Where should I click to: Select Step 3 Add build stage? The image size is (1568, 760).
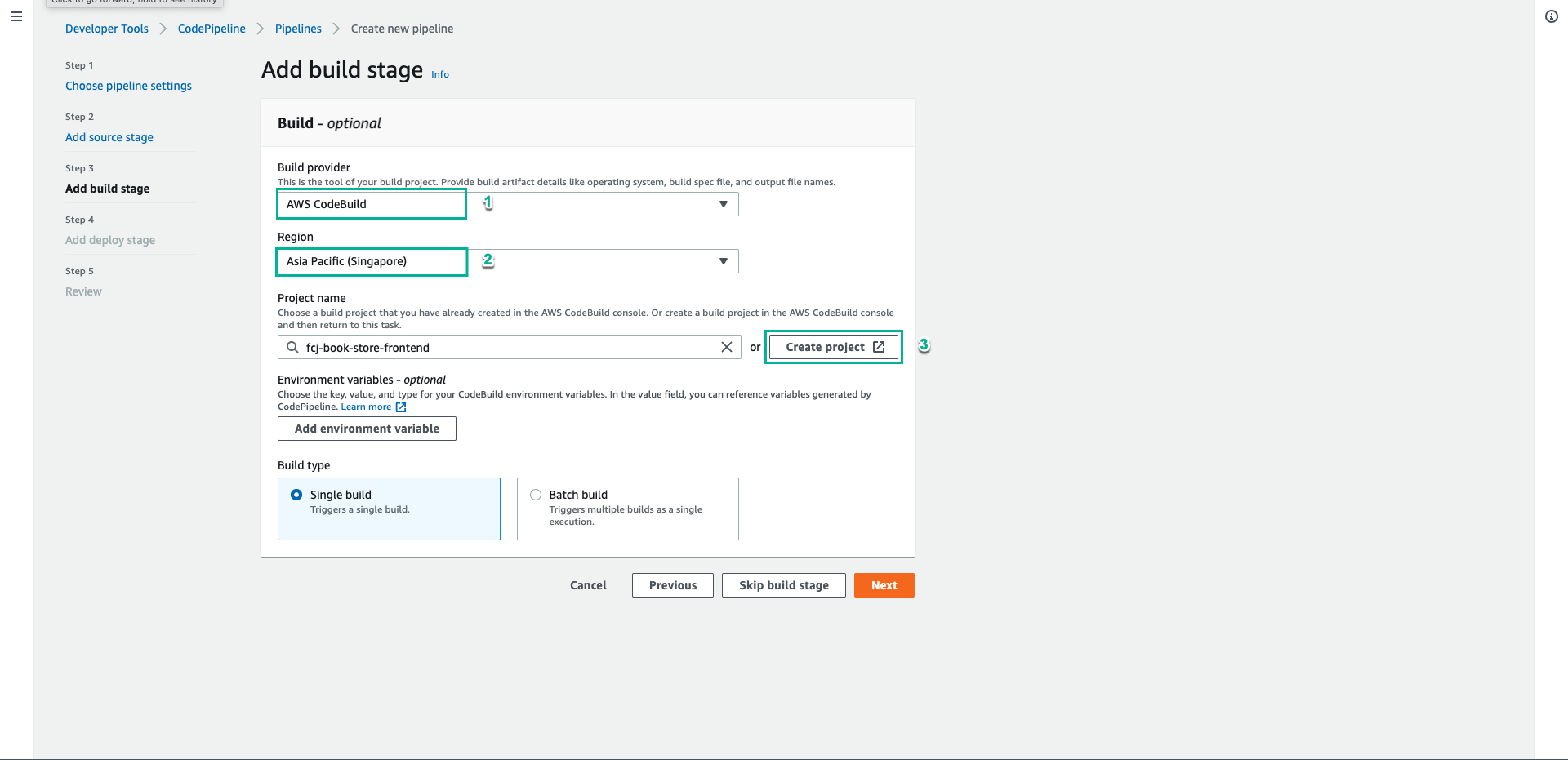click(x=107, y=189)
